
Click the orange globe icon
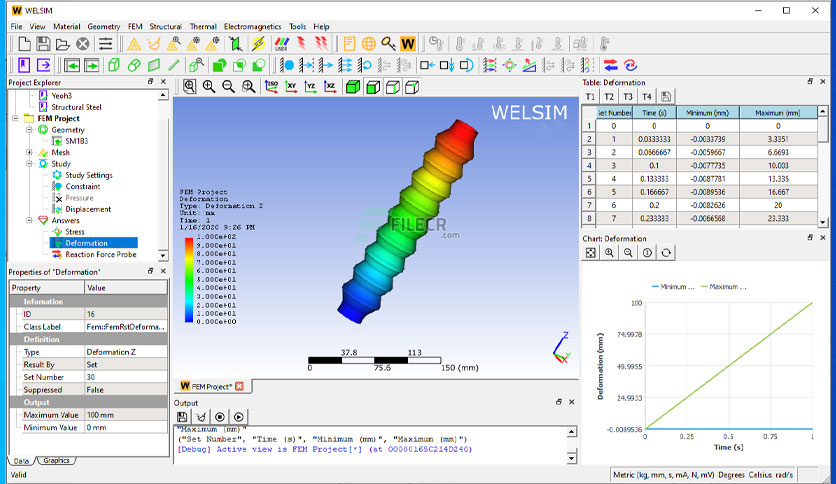coord(368,44)
